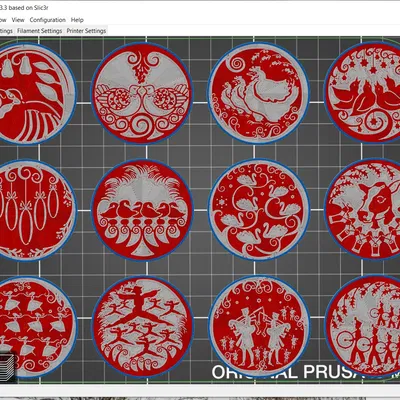Select the three hens ornament
The image size is (400, 400).
tap(259, 93)
